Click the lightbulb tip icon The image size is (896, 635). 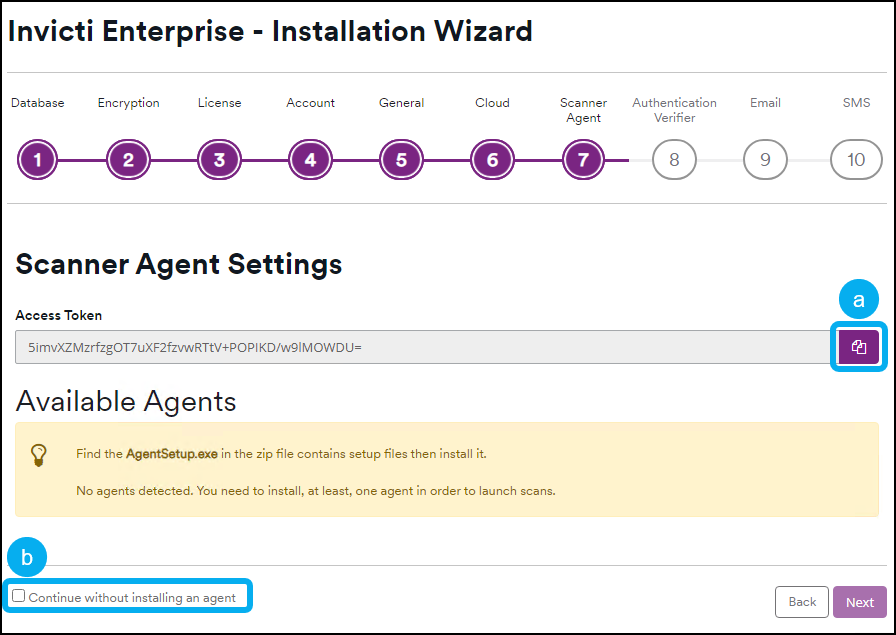tap(40, 457)
